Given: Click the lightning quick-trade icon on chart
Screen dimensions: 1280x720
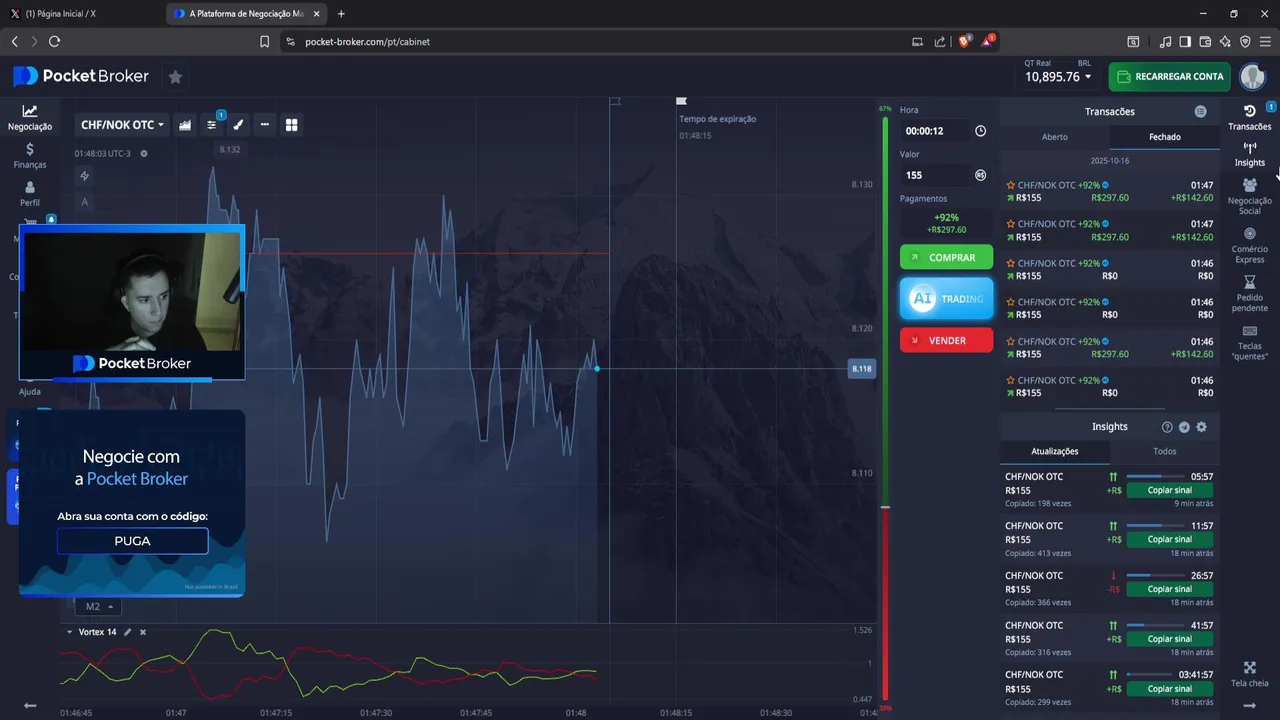Looking at the screenshot, I should [x=85, y=176].
